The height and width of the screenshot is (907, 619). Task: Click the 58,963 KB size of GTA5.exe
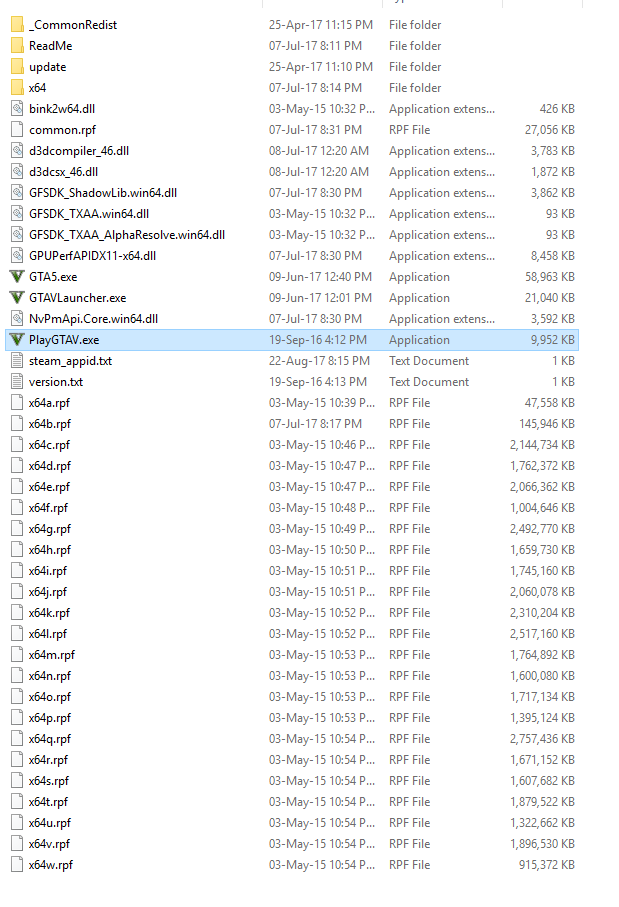click(550, 277)
